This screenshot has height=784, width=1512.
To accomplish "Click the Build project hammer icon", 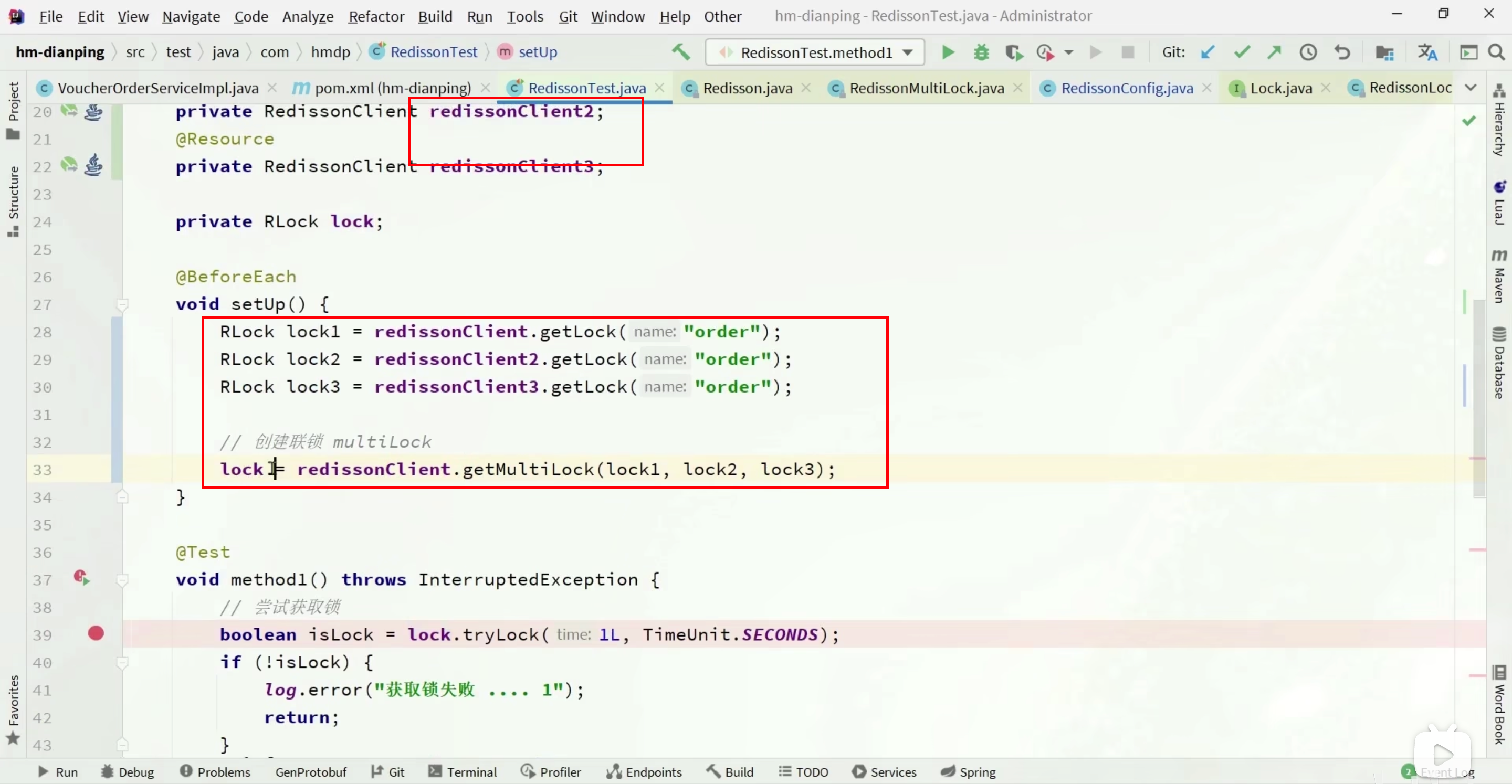I will pos(681,52).
